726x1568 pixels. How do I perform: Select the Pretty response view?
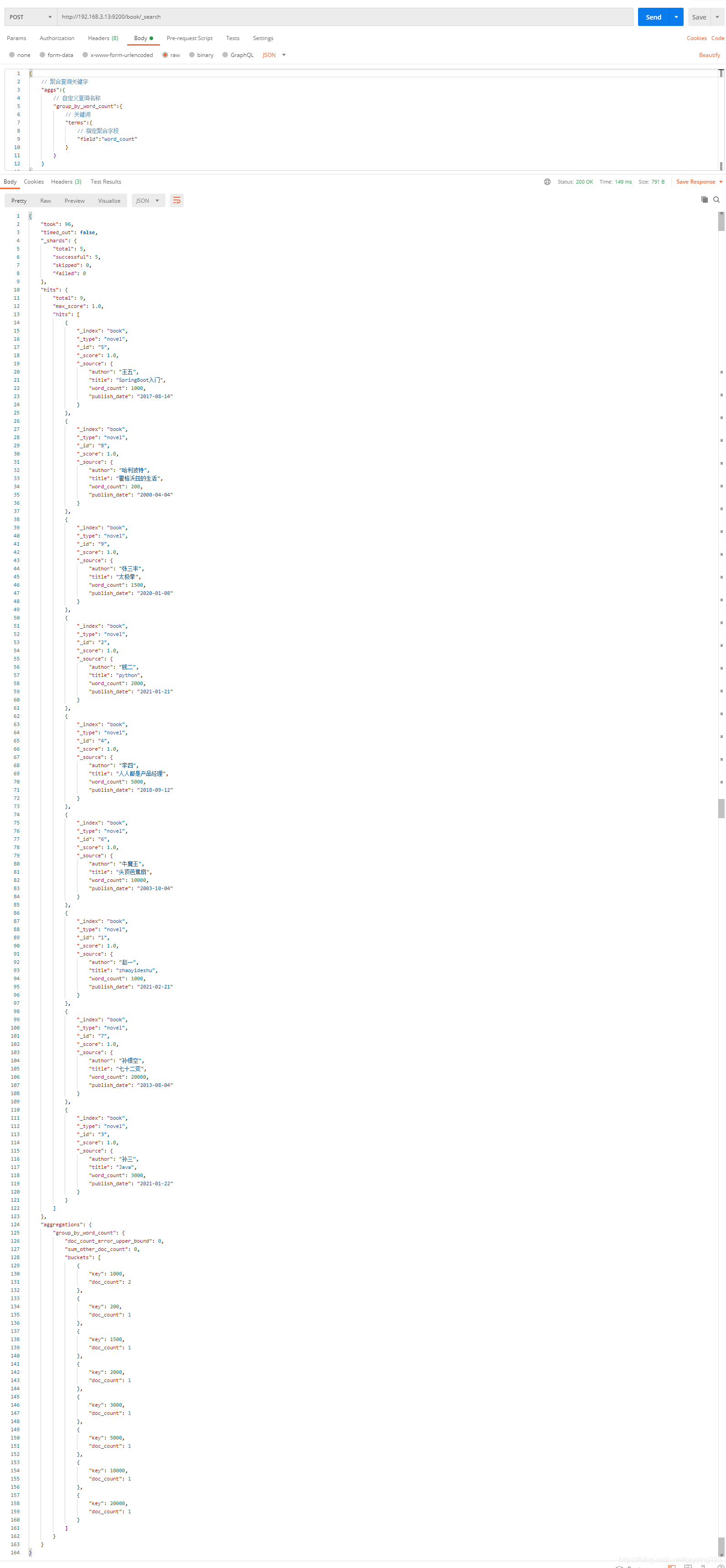click(x=19, y=200)
